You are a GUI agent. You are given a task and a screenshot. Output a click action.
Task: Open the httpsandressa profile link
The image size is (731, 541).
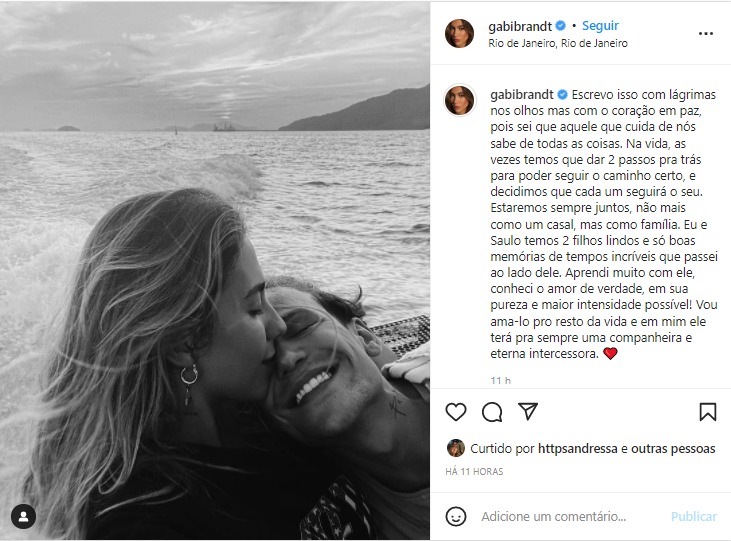point(578,449)
